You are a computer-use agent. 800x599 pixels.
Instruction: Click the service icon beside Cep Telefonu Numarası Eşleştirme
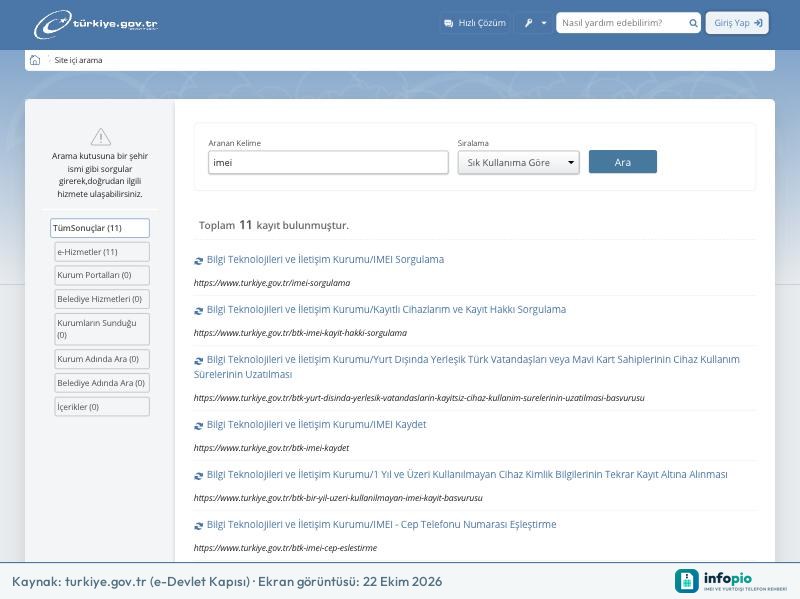198,526
